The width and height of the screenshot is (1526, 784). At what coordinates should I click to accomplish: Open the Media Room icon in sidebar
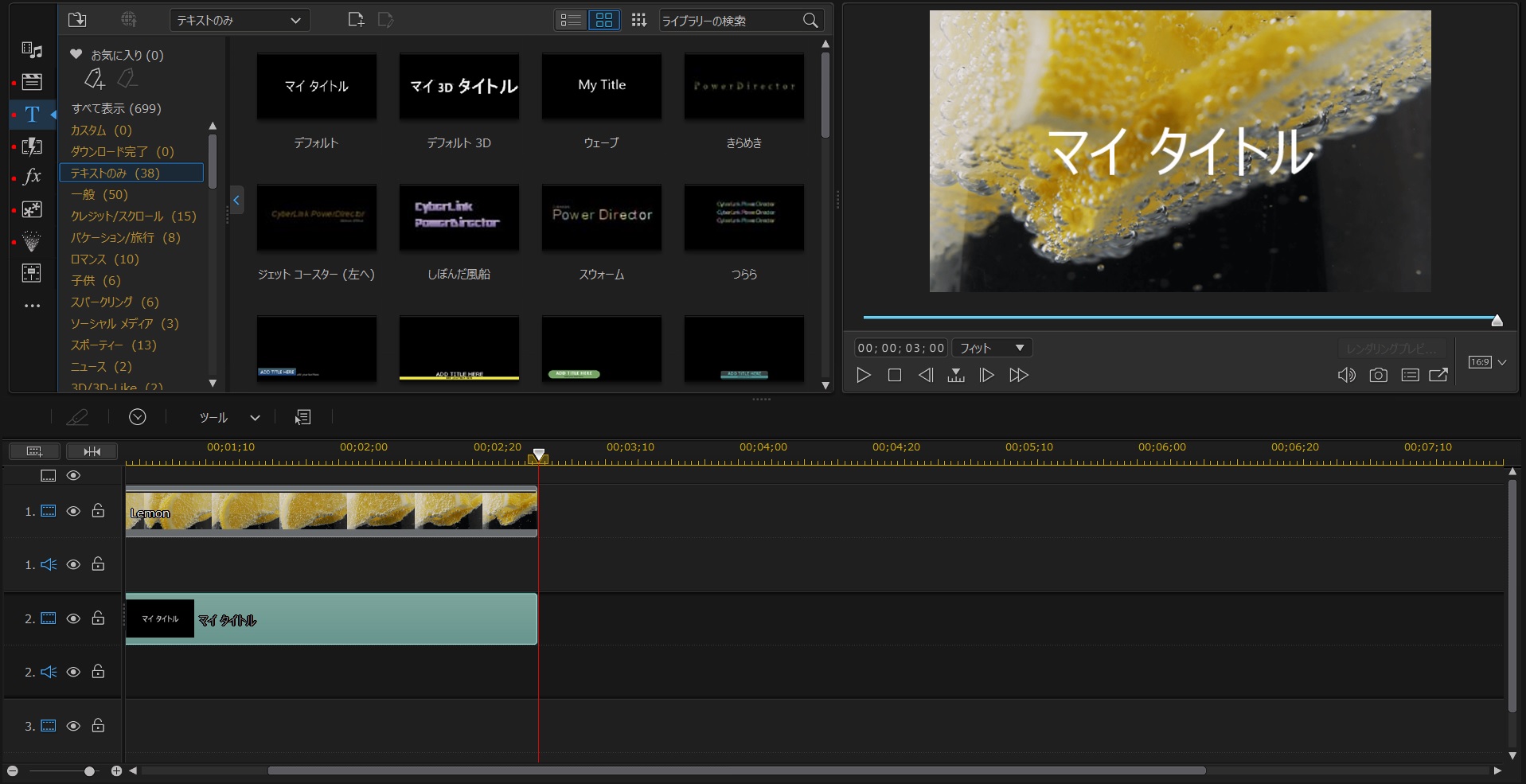(x=32, y=50)
